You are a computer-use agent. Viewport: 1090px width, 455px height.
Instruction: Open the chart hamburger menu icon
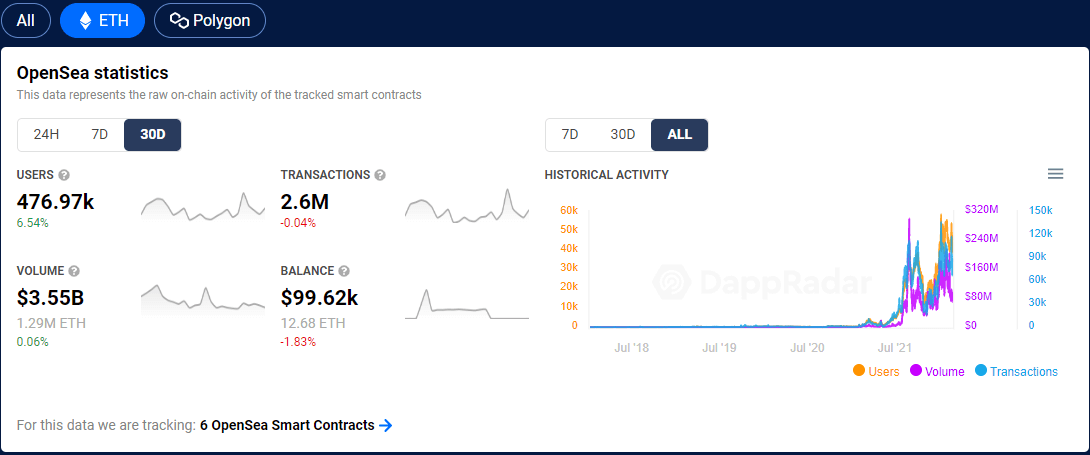[x=1055, y=174]
